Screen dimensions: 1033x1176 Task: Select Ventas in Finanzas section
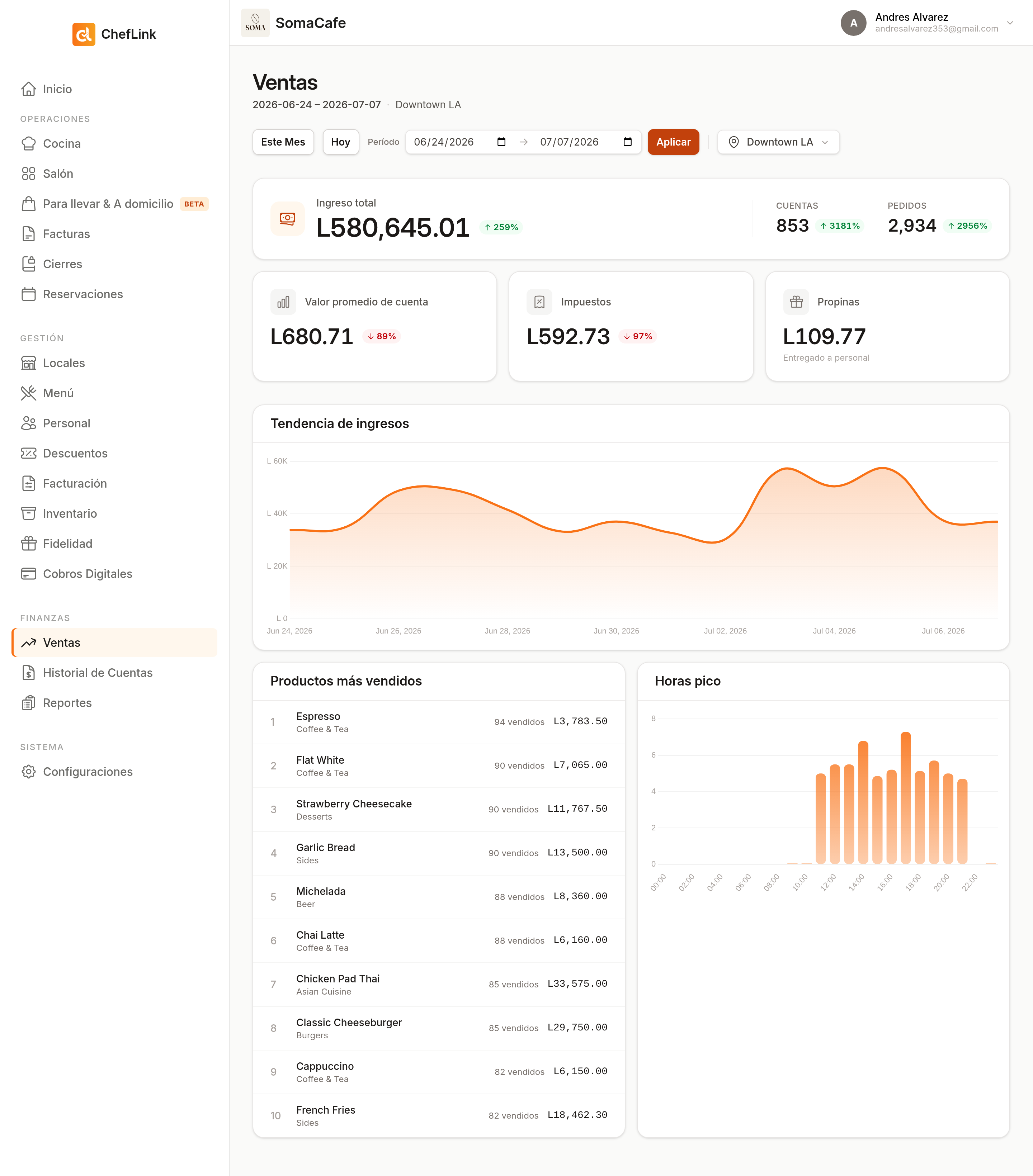(114, 642)
